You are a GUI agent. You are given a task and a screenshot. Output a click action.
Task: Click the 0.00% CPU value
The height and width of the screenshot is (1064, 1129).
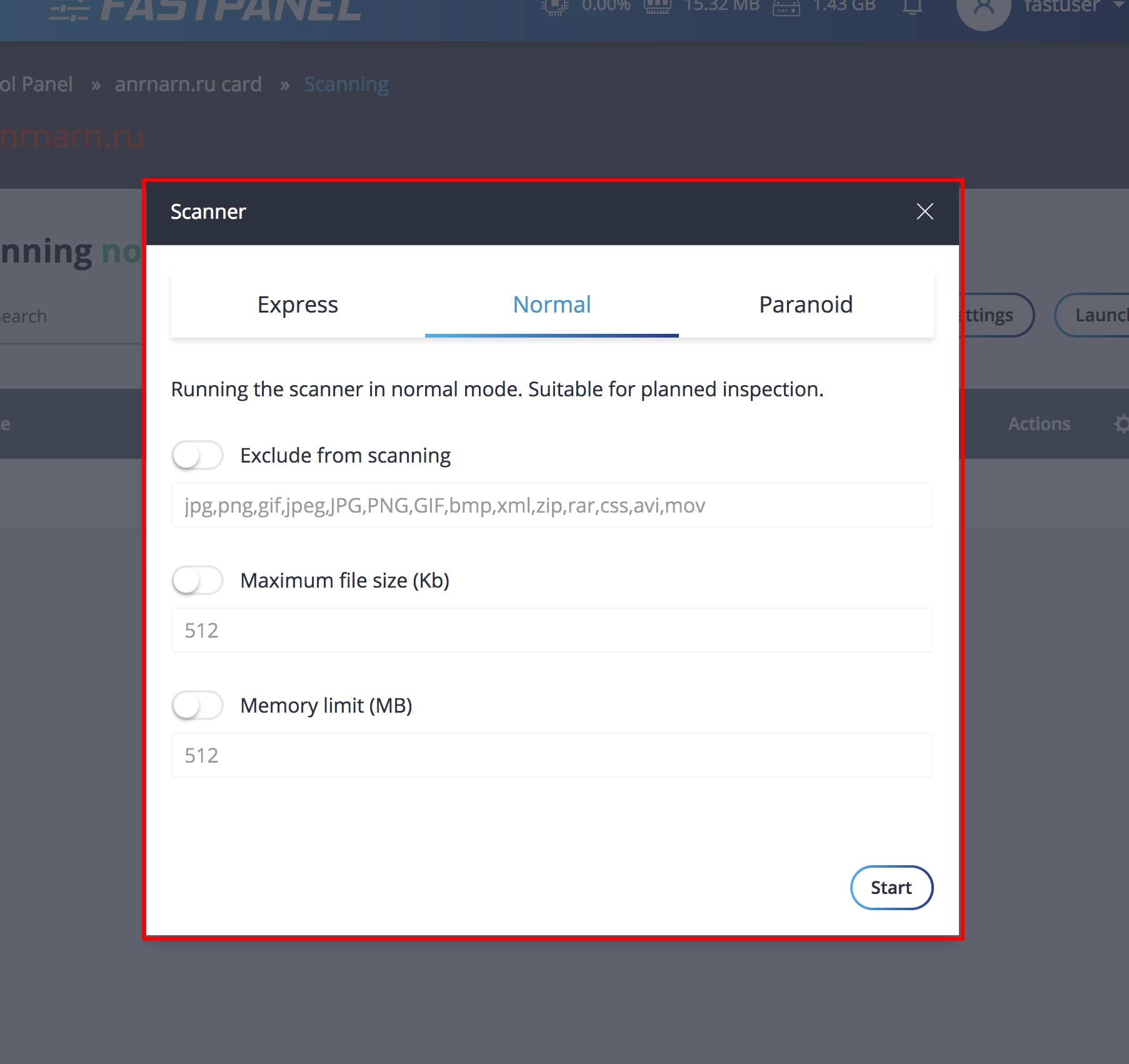(606, 6)
